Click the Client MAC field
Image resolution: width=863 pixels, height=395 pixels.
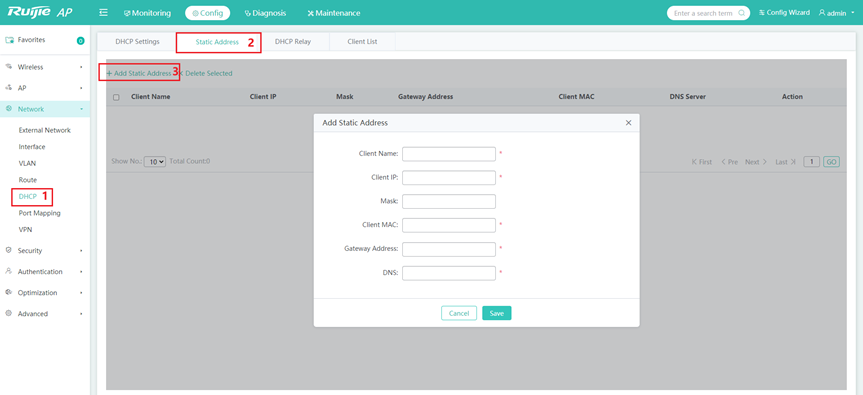[x=449, y=225]
